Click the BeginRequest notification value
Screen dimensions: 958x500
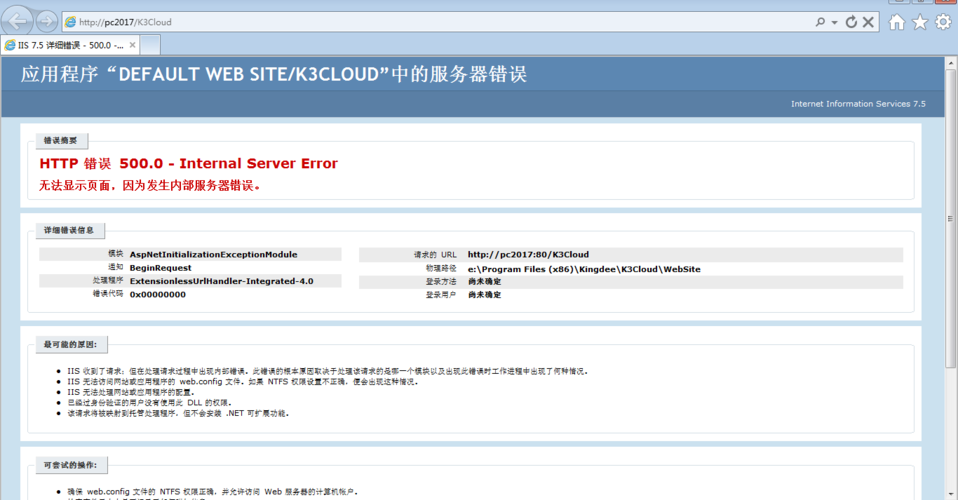(160, 268)
